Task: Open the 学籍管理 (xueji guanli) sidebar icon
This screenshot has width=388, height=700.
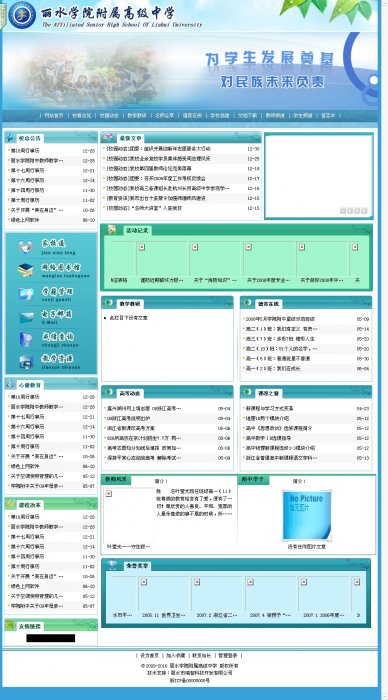Action: coord(25,293)
